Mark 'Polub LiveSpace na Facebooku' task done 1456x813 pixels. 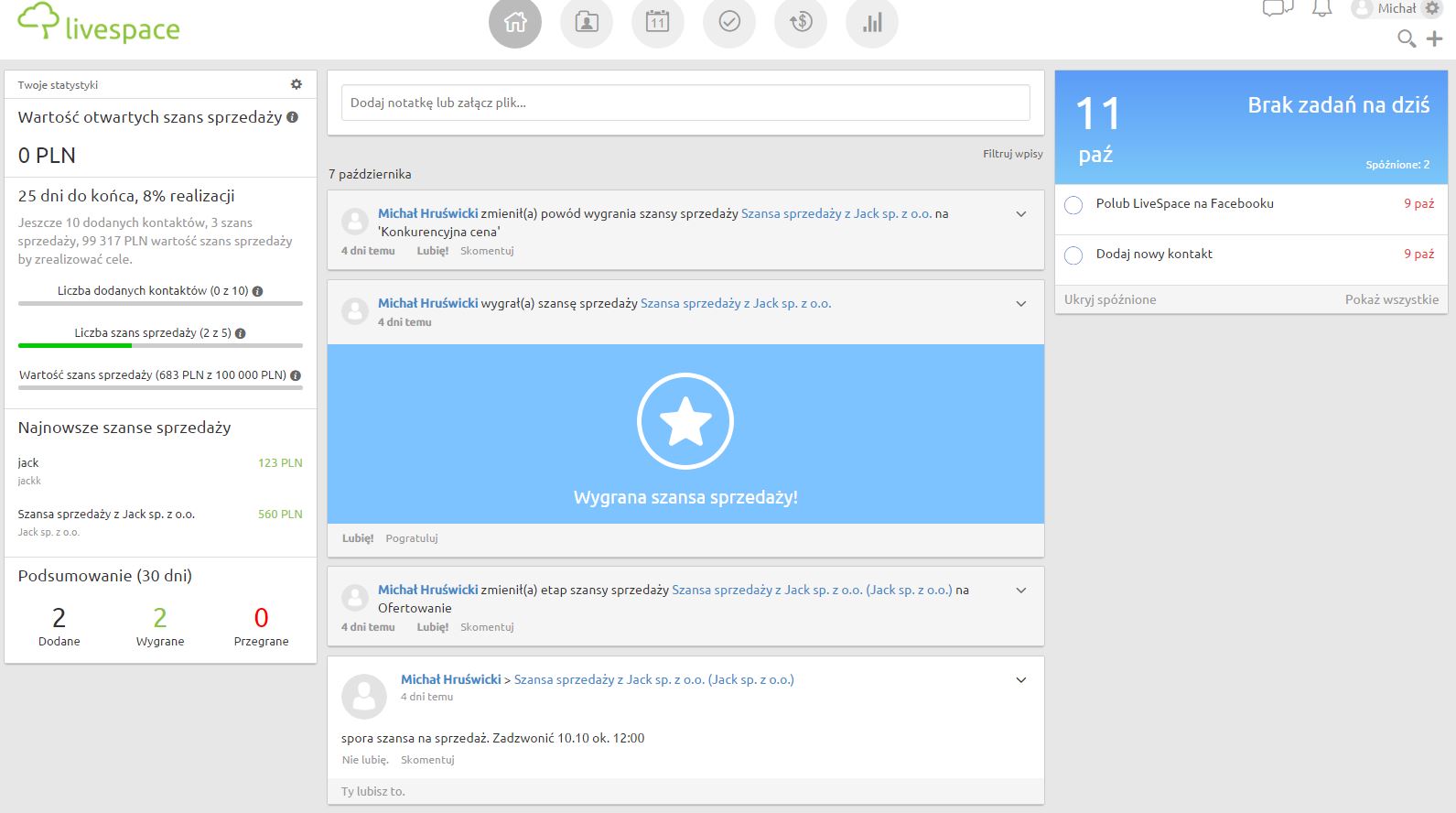click(1073, 205)
